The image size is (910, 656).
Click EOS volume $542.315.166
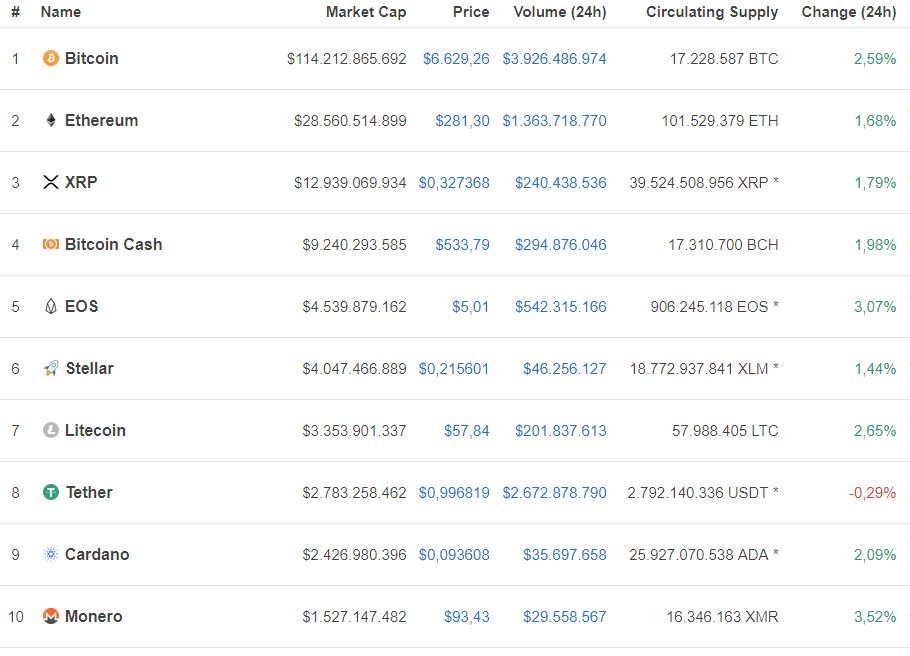click(x=561, y=307)
